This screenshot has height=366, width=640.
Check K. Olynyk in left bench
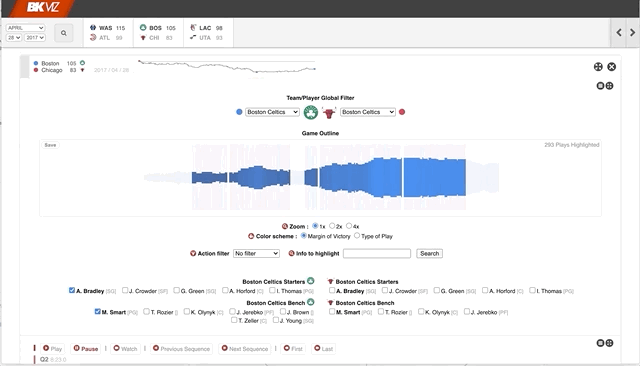(x=187, y=311)
